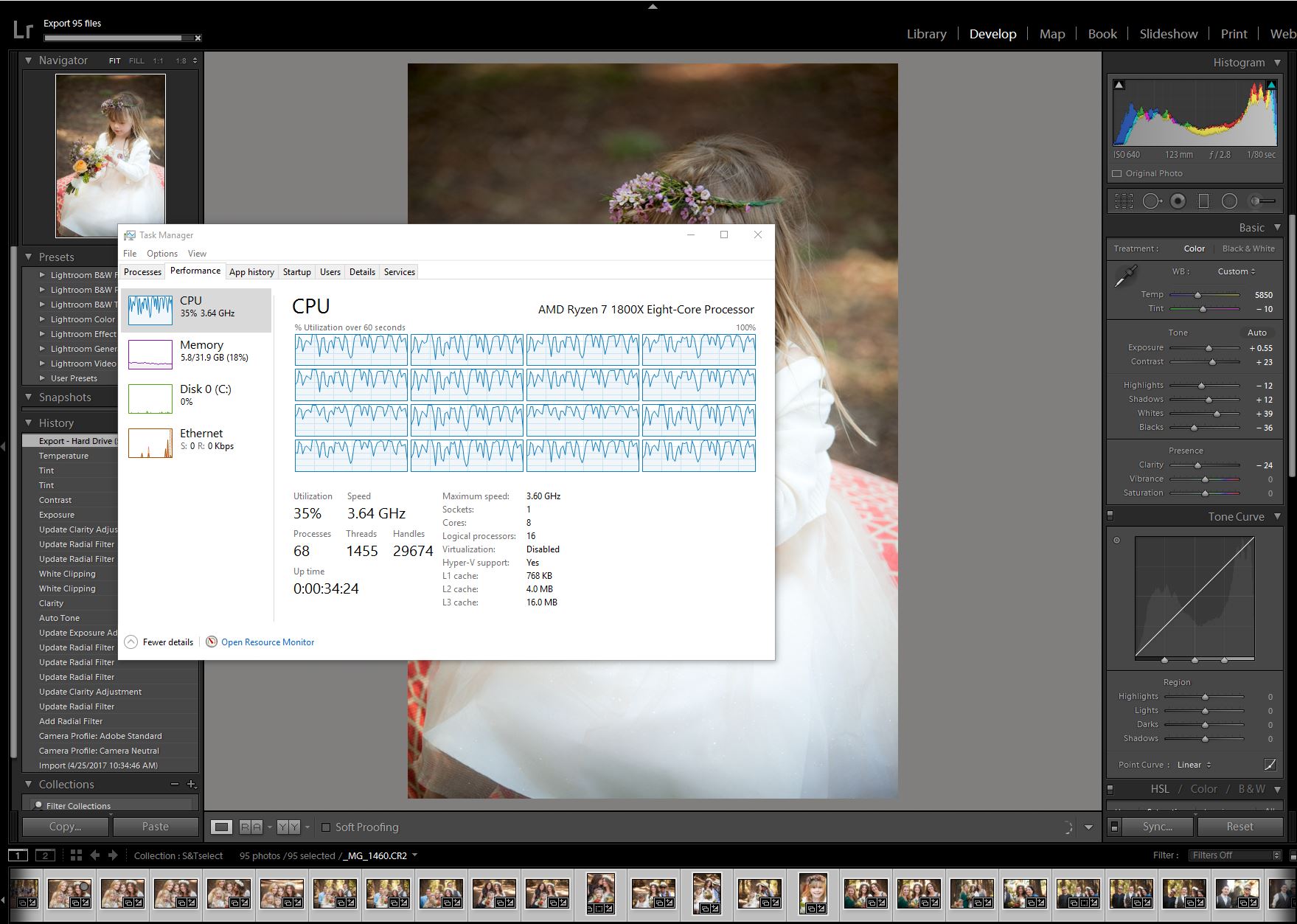Collapse the Navigator panel
This screenshot has height=924, width=1297.
[29, 60]
